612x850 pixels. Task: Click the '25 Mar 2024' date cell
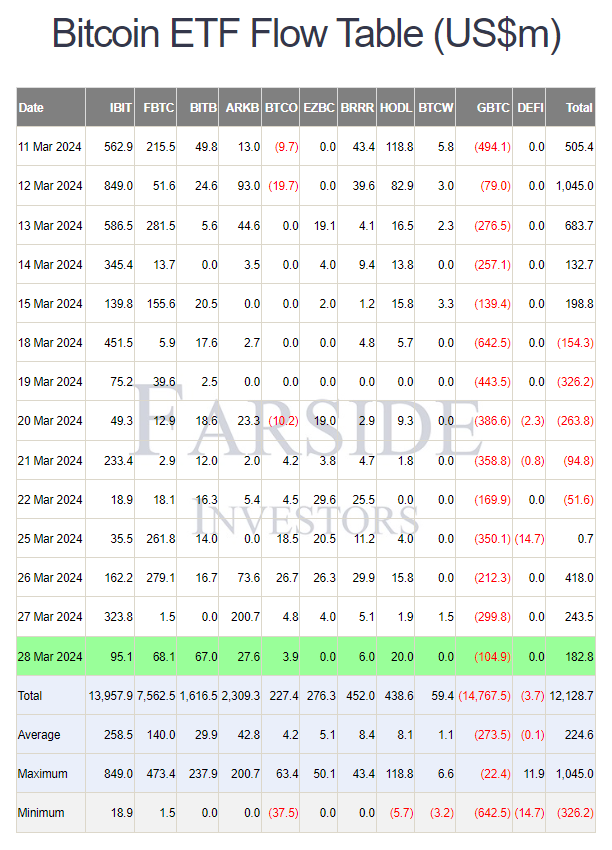click(x=50, y=539)
